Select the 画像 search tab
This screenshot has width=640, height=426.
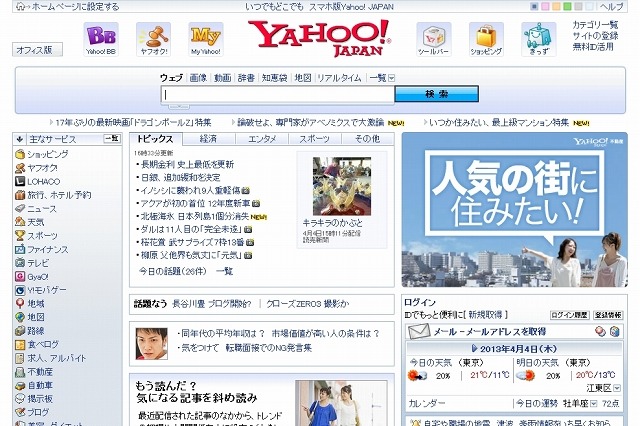pos(198,78)
